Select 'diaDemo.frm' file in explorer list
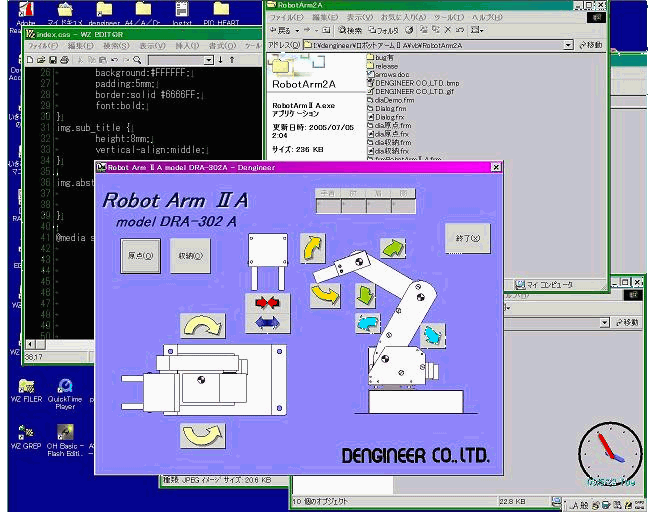655x512 pixels. (x=391, y=100)
